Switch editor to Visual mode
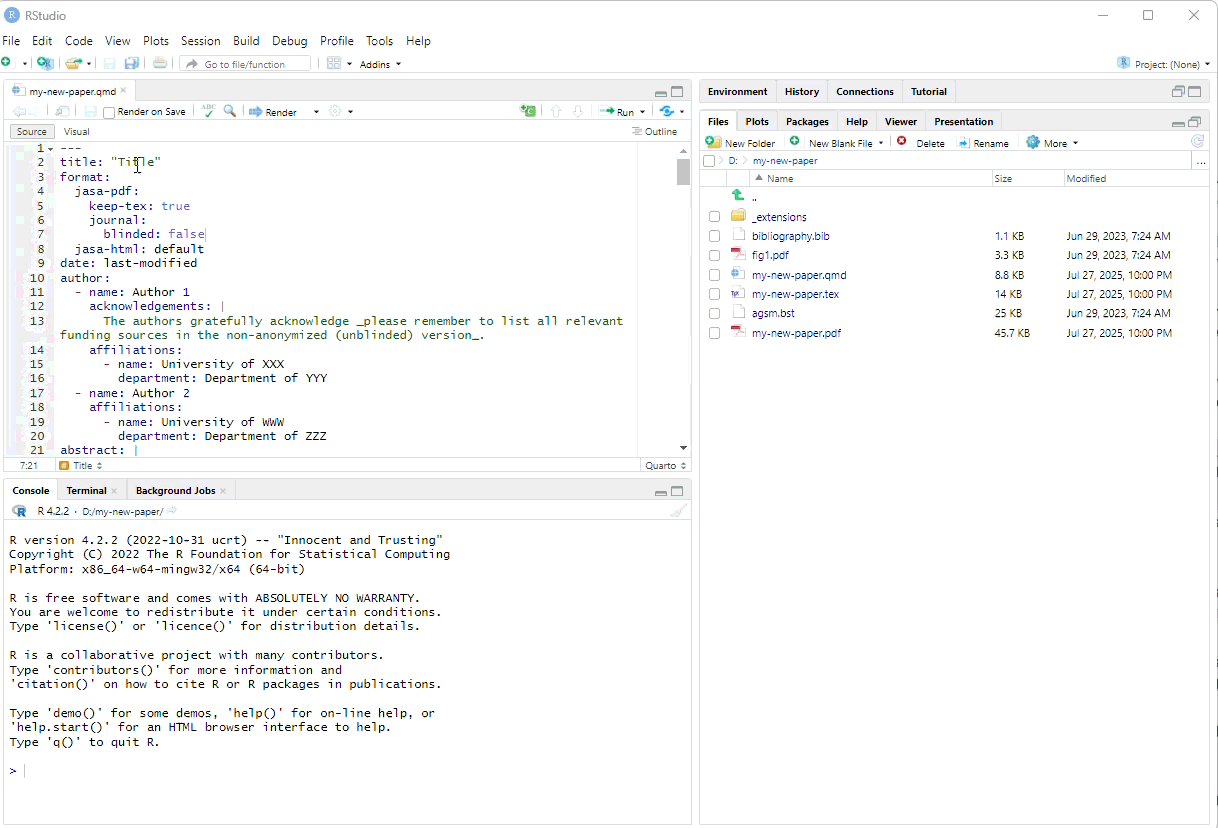This screenshot has width=1218, height=828. (x=77, y=131)
